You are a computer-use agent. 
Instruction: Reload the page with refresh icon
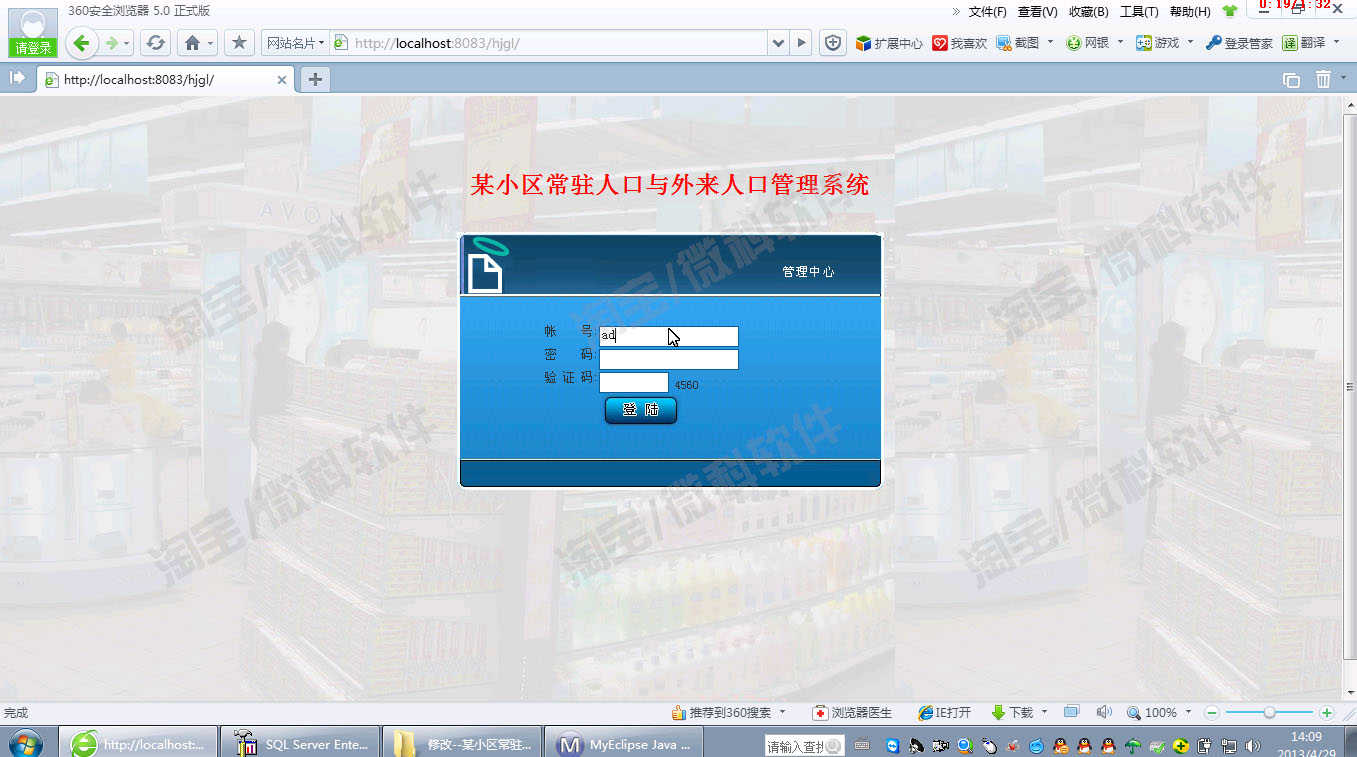(x=155, y=43)
